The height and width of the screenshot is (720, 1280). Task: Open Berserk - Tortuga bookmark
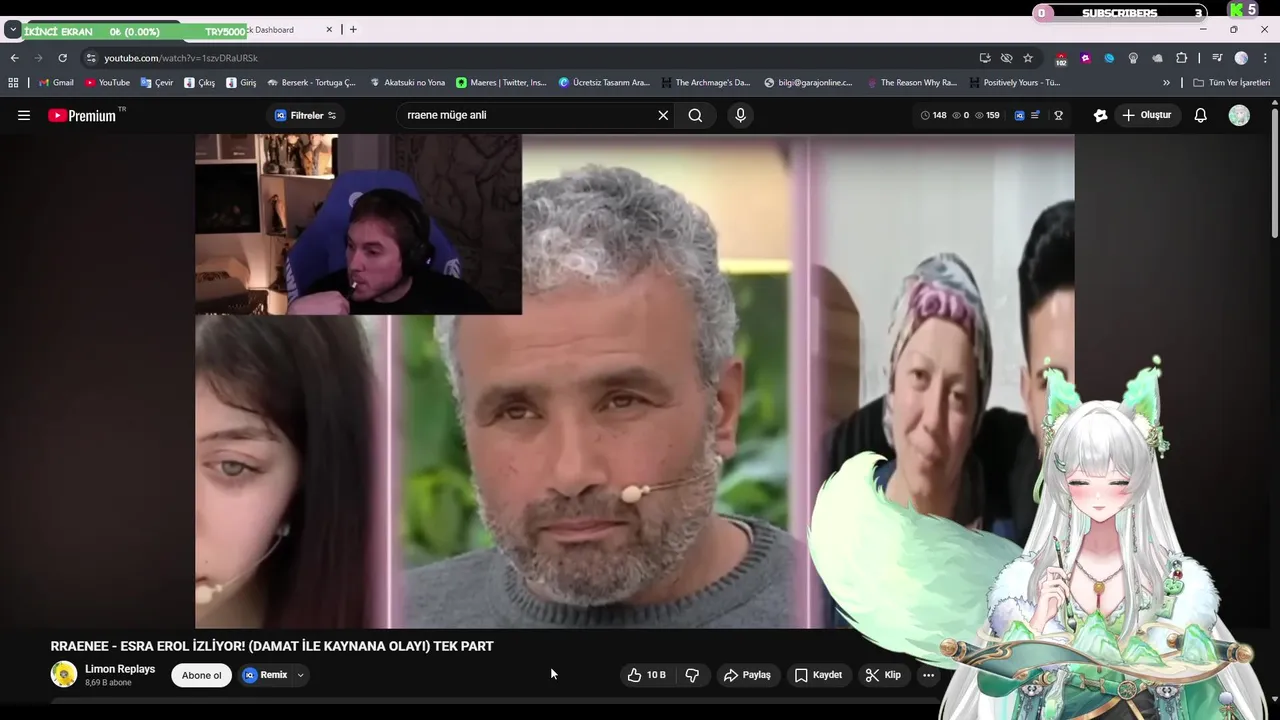[312, 83]
